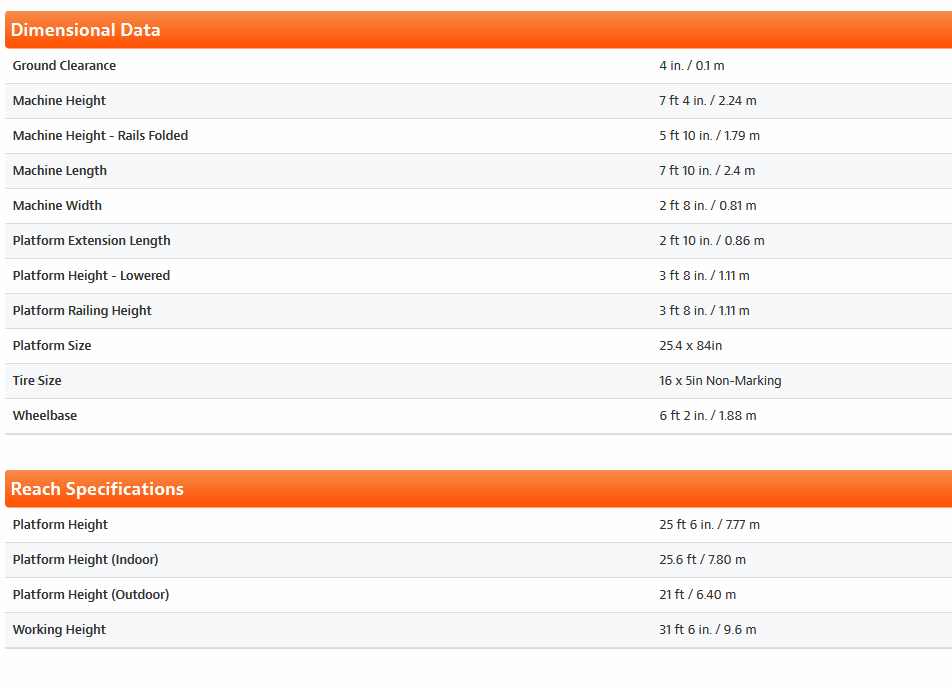Select the Ground Clearance row label
The image size is (952, 689).
coord(64,66)
